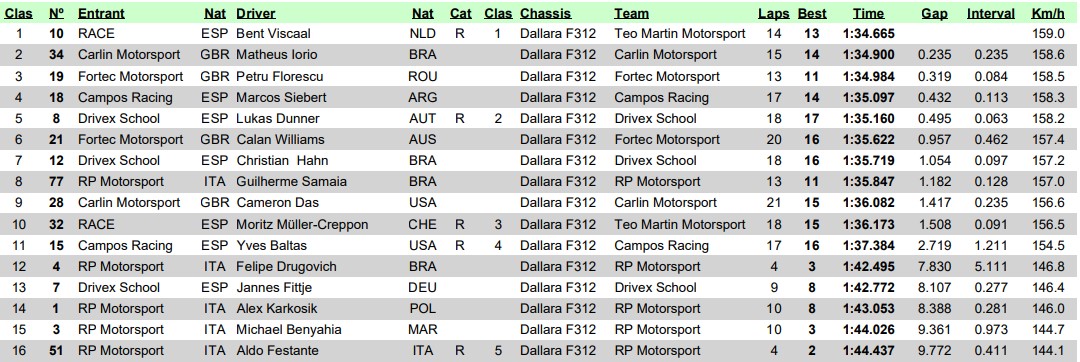Click the Entrant column header
1080x362 pixels.
pos(101,13)
